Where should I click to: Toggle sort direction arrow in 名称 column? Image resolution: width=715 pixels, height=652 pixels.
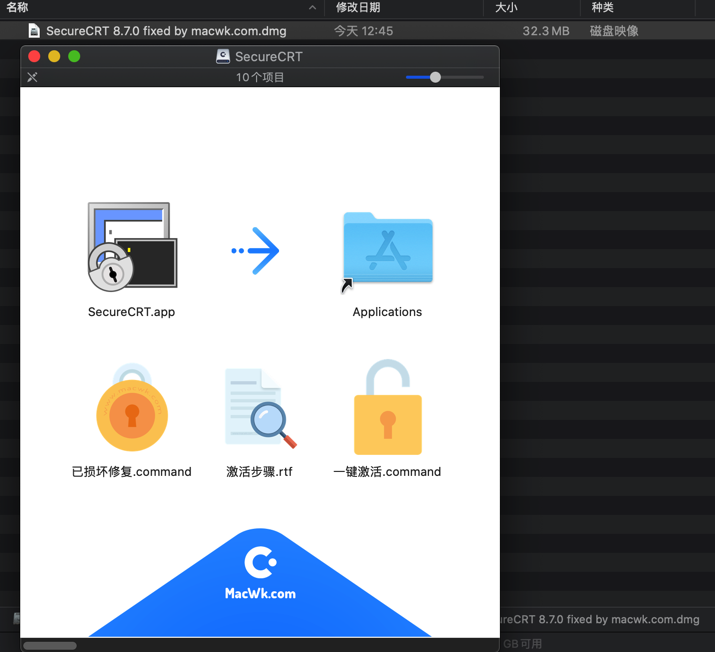[x=312, y=7]
